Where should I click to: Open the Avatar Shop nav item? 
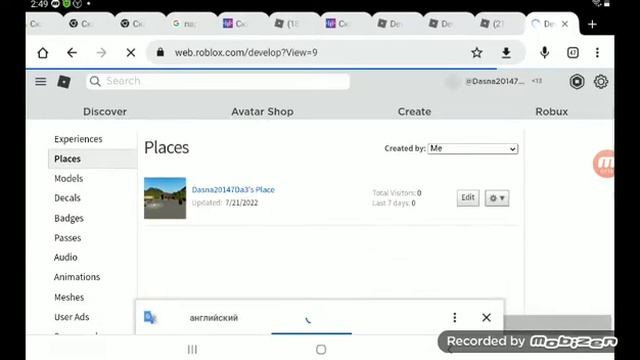[262, 111]
